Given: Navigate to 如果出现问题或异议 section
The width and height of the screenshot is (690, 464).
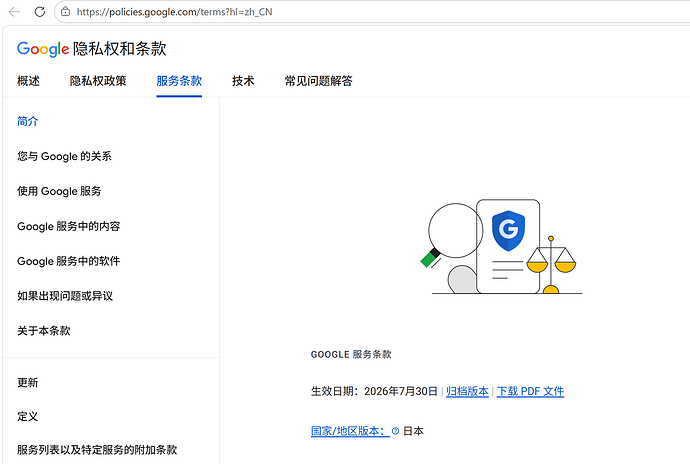Looking at the screenshot, I should tap(65, 296).
